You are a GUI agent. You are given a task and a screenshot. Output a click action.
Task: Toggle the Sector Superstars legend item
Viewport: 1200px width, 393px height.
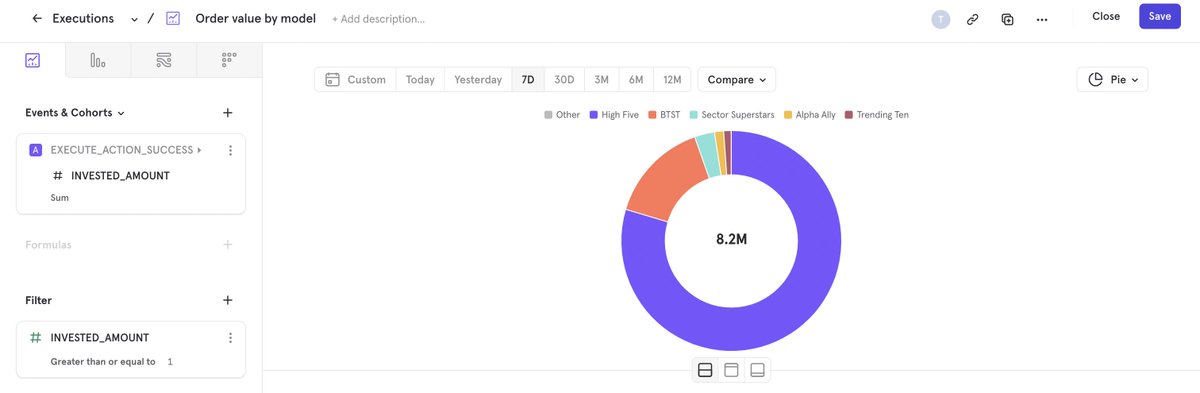point(731,115)
